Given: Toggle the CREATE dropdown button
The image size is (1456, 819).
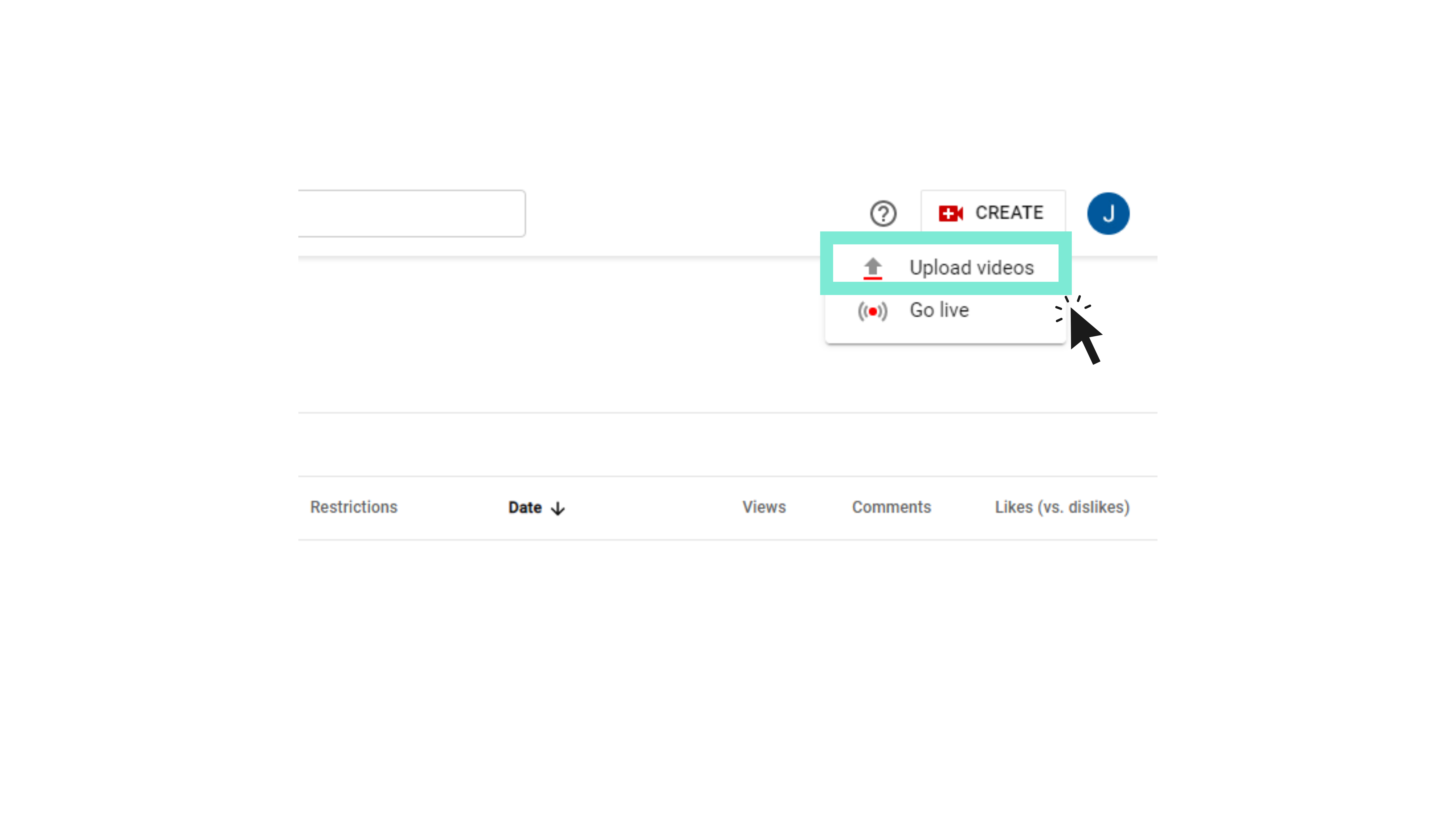Looking at the screenshot, I should pos(992,213).
